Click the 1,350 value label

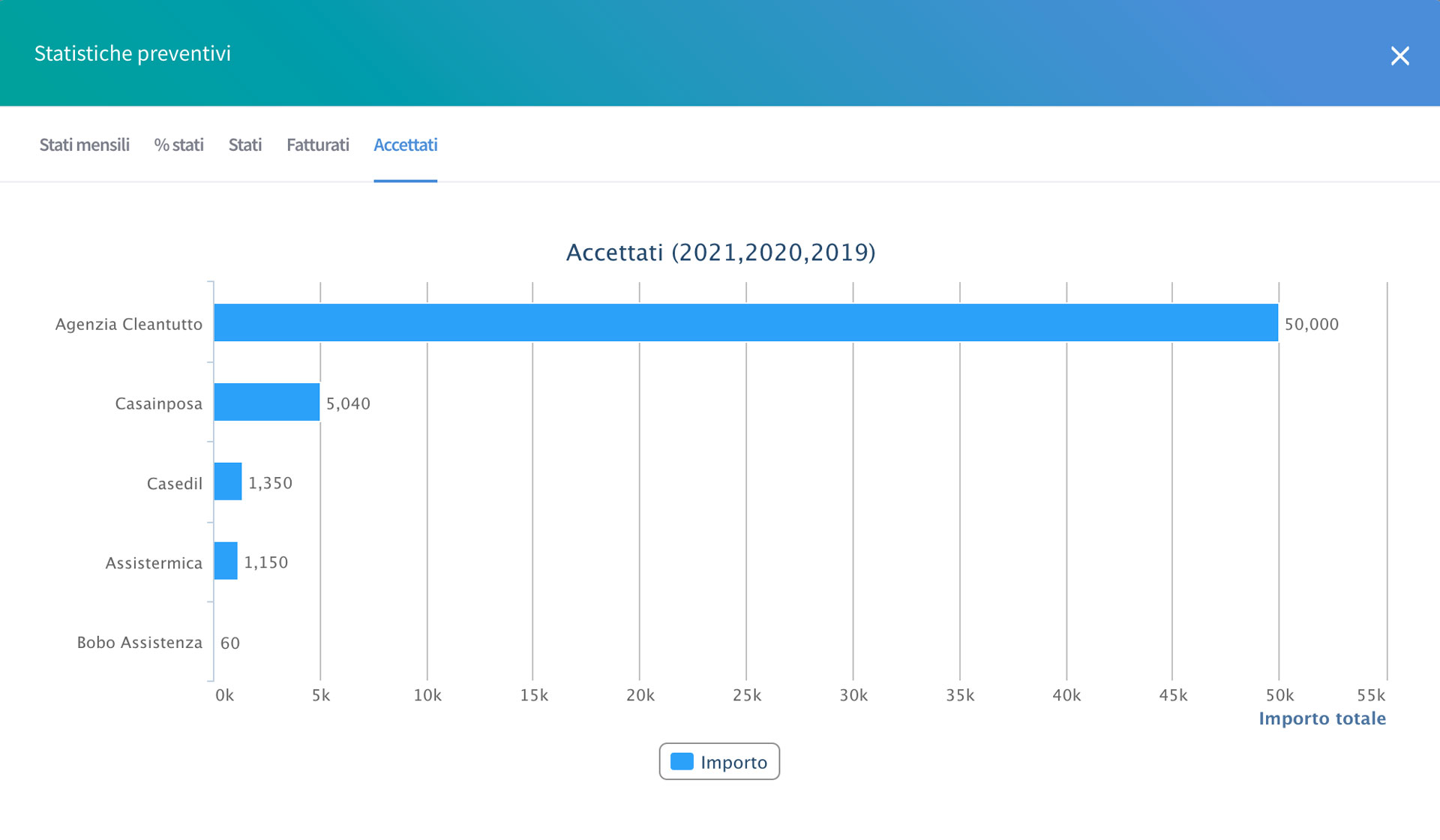[270, 483]
